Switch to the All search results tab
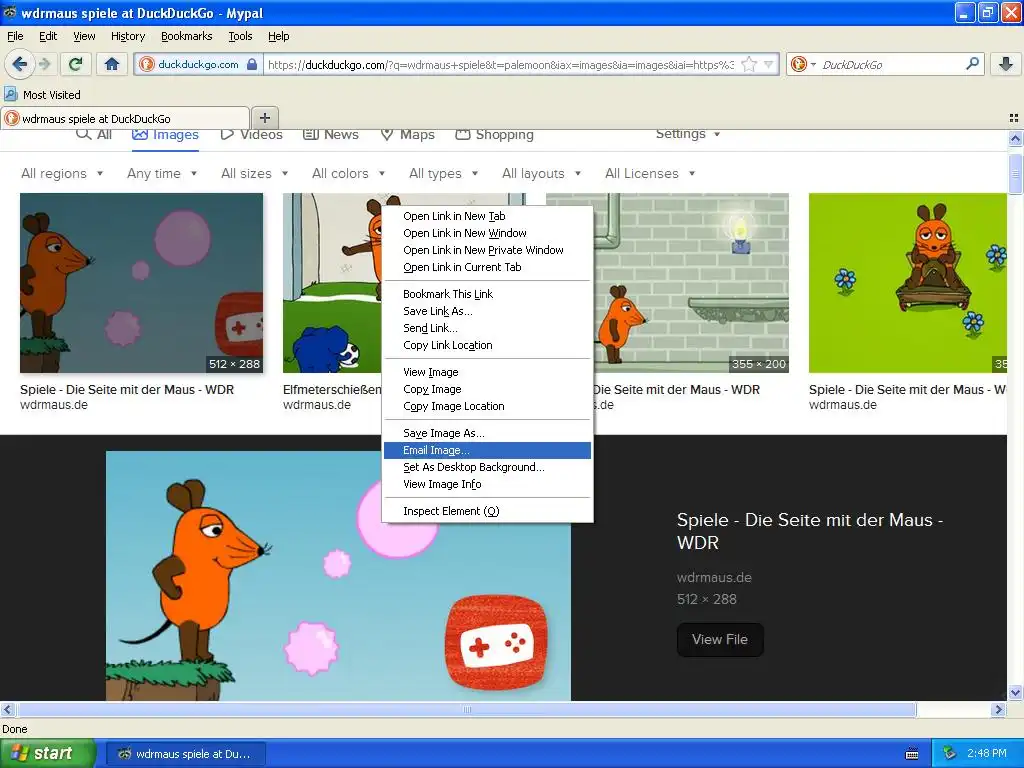Image resolution: width=1024 pixels, height=768 pixels. pyautogui.click(x=95, y=135)
